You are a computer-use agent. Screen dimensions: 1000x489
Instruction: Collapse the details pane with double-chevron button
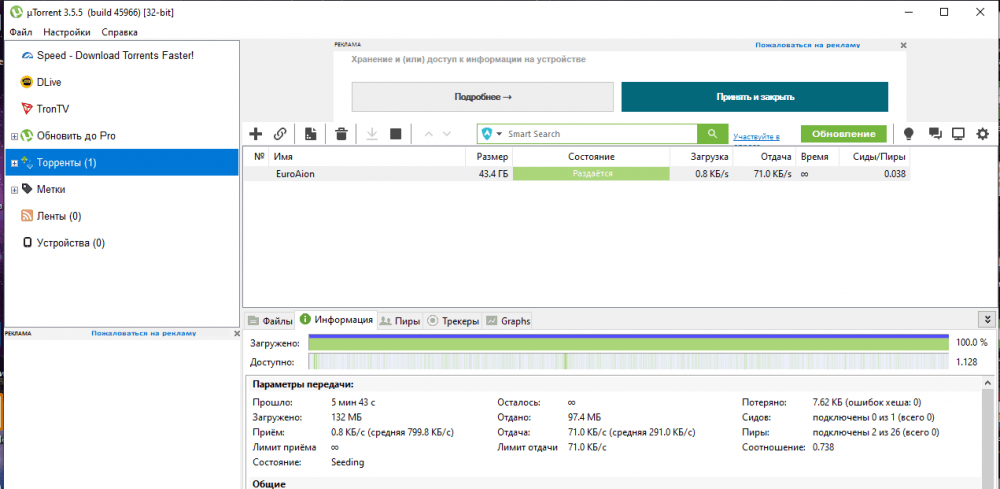pyautogui.click(x=988, y=320)
